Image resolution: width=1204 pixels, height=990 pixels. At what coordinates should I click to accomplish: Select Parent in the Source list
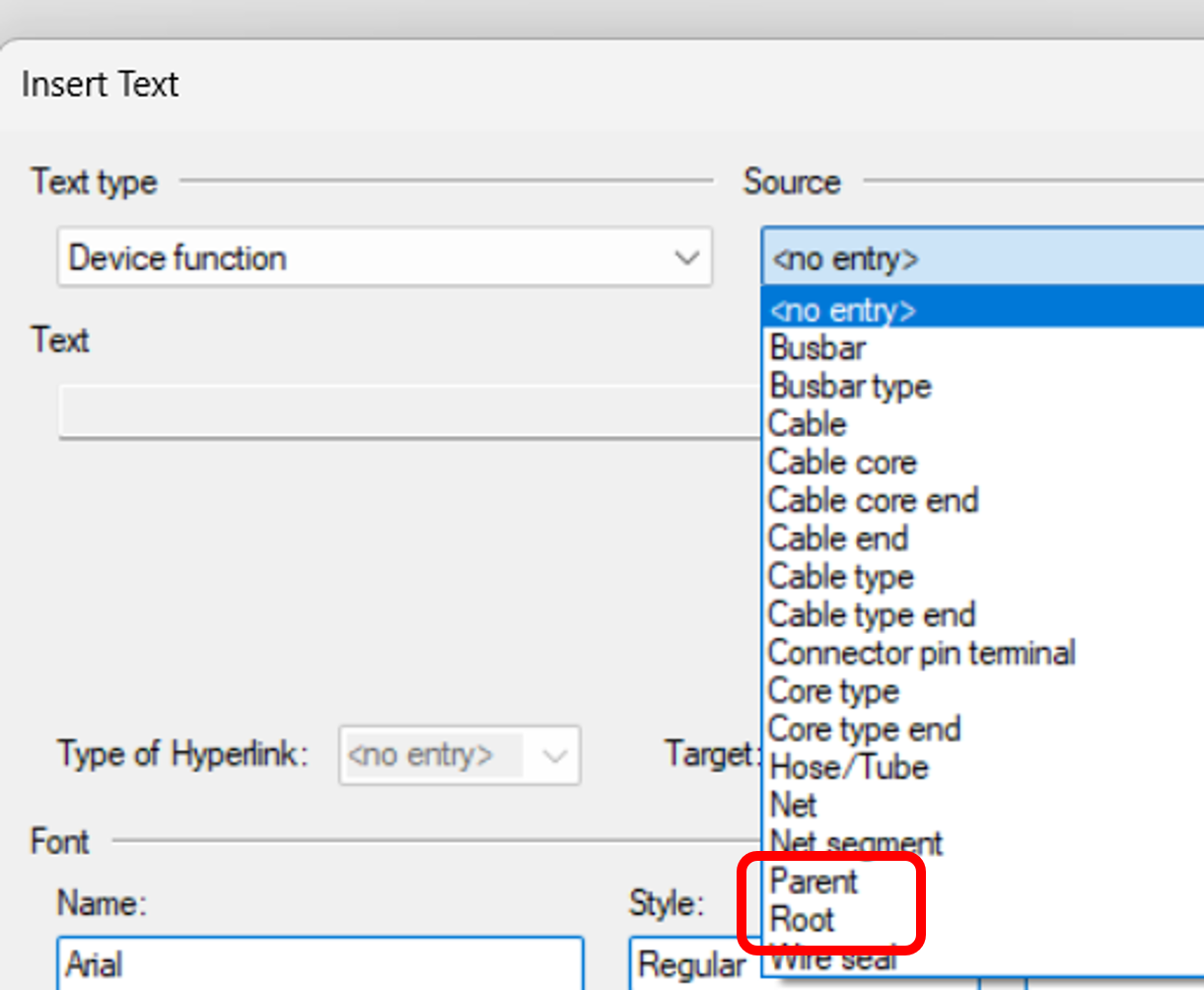pyautogui.click(x=982, y=882)
